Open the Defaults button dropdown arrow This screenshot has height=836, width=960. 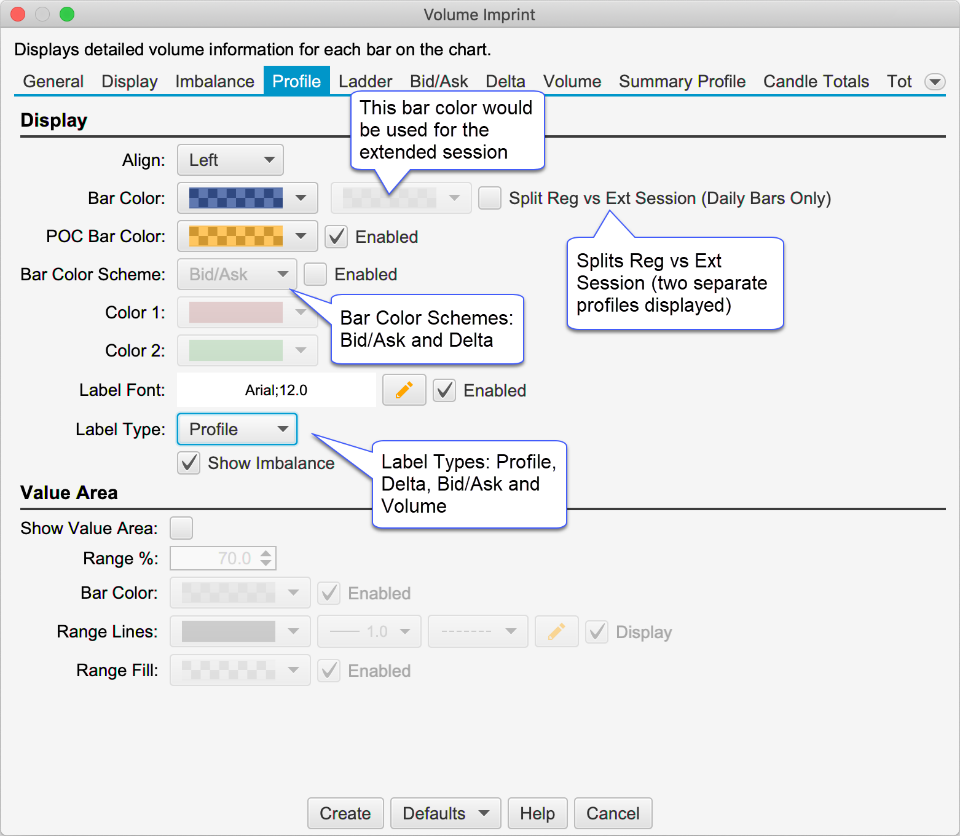(x=484, y=814)
